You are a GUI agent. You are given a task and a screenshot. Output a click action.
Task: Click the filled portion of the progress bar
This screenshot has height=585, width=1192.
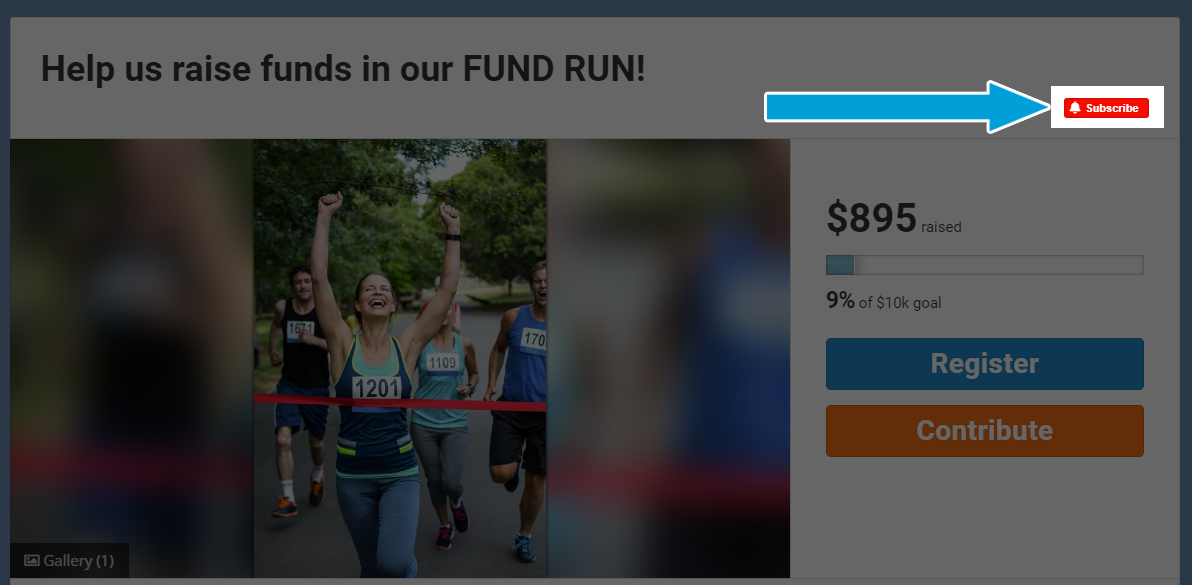click(x=840, y=265)
